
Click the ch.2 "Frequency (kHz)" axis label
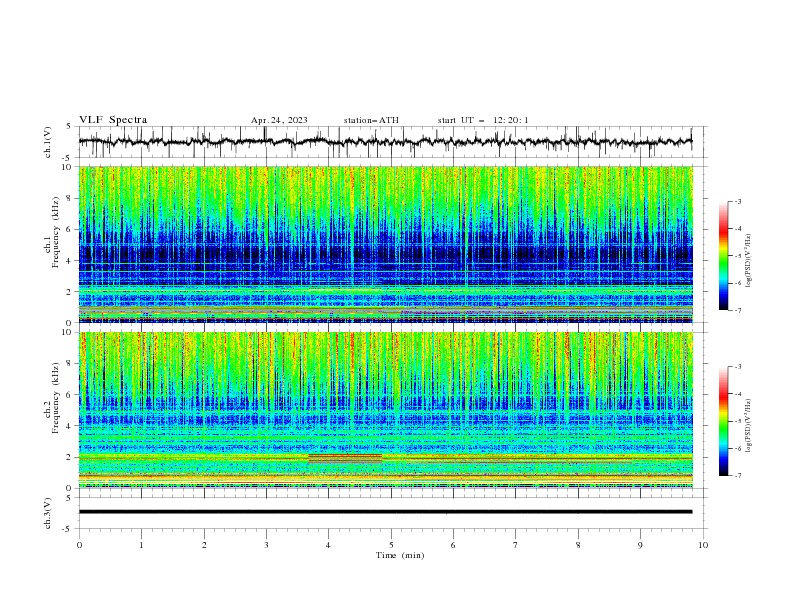point(55,398)
